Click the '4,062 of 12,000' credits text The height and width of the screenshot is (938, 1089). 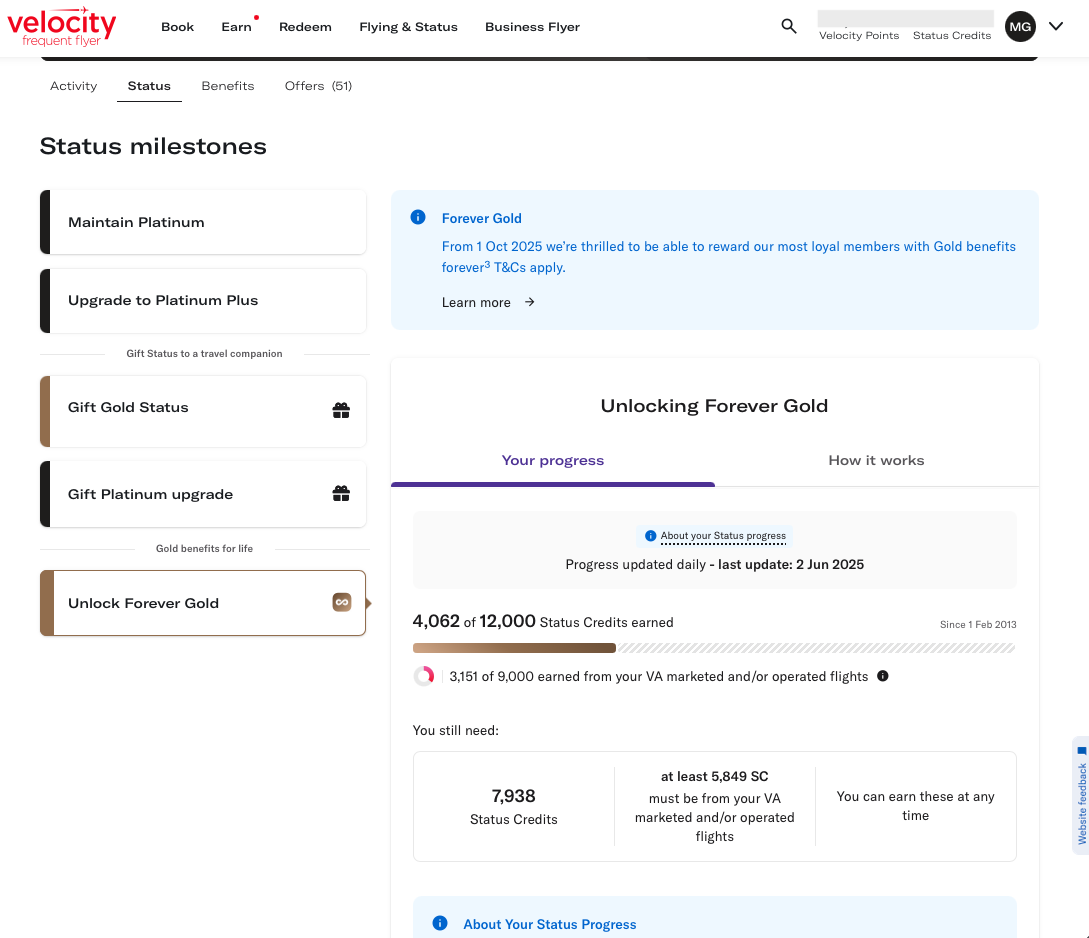474,621
